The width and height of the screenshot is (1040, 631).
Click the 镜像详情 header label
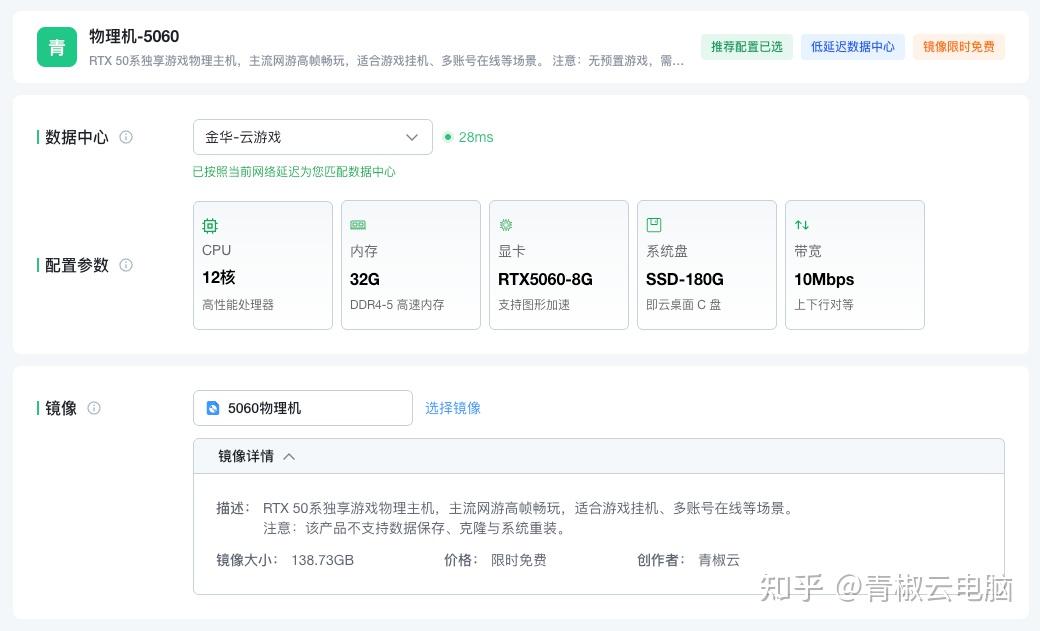pos(246,456)
